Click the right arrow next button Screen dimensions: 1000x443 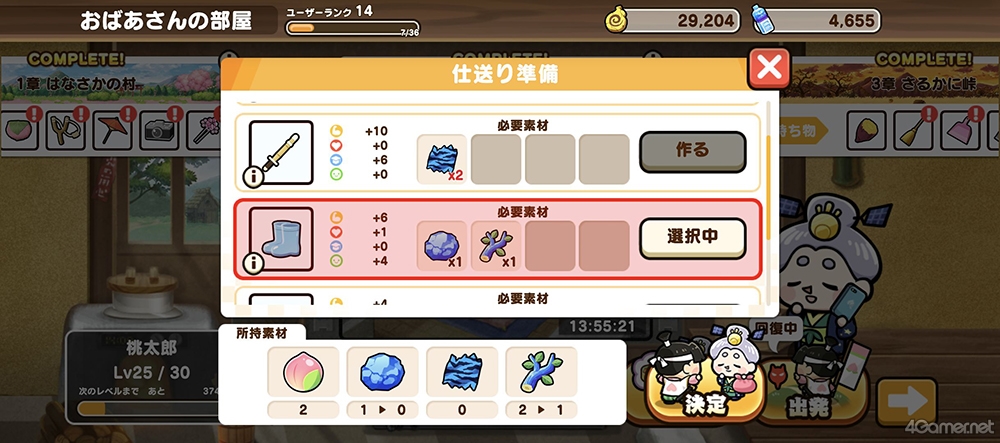point(906,401)
